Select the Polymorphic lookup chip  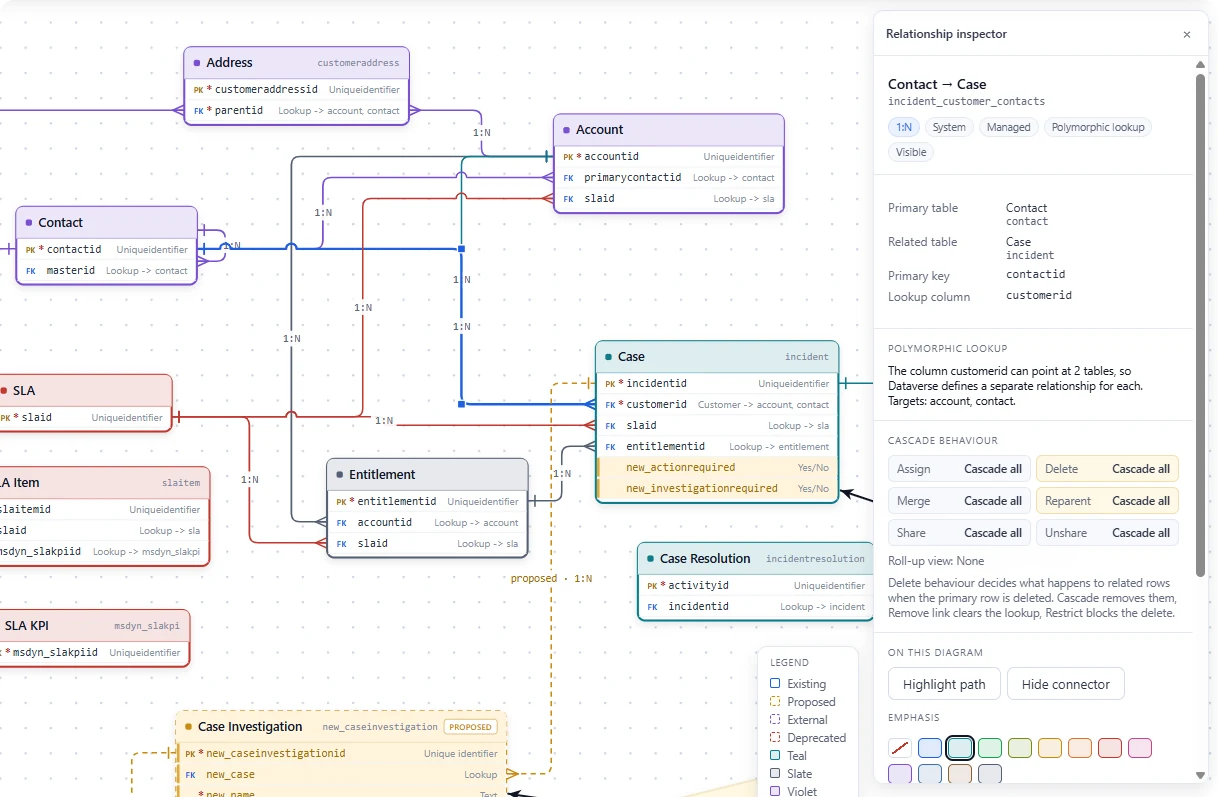coord(1098,127)
